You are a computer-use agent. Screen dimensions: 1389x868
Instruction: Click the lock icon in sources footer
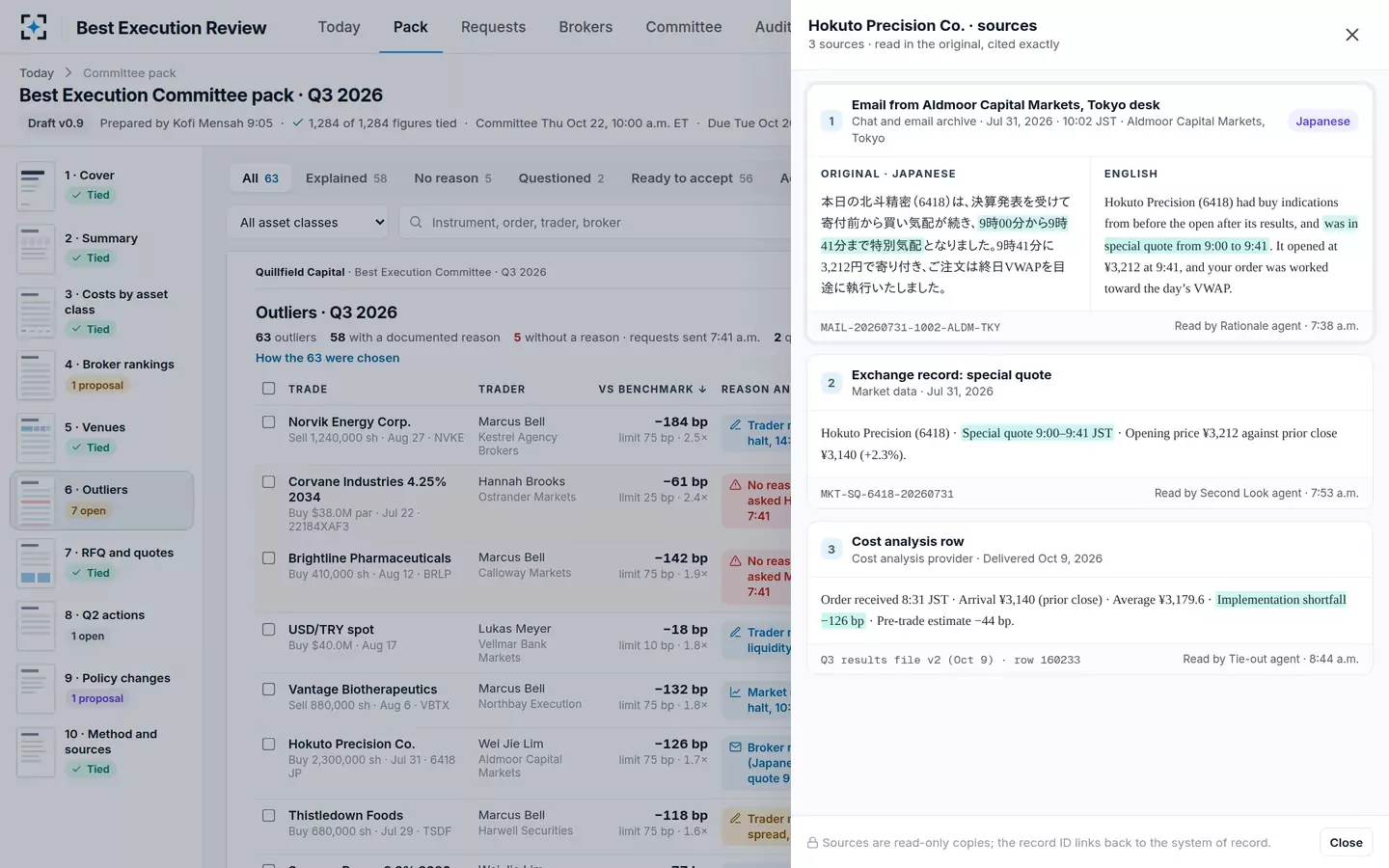point(813,843)
